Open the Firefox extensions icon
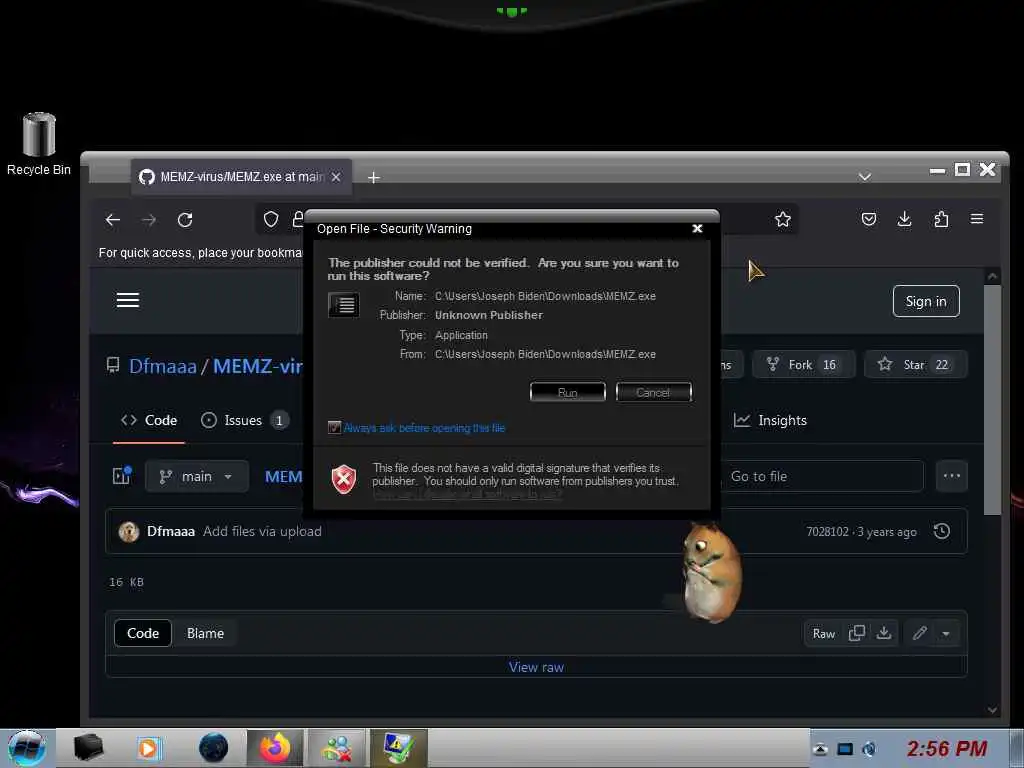This screenshot has width=1024, height=768. tap(941, 219)
